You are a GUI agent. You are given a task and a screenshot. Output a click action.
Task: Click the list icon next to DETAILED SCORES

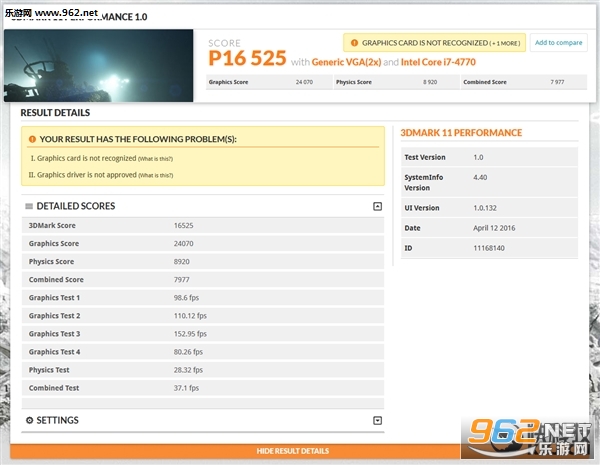(x=29, y=206)
